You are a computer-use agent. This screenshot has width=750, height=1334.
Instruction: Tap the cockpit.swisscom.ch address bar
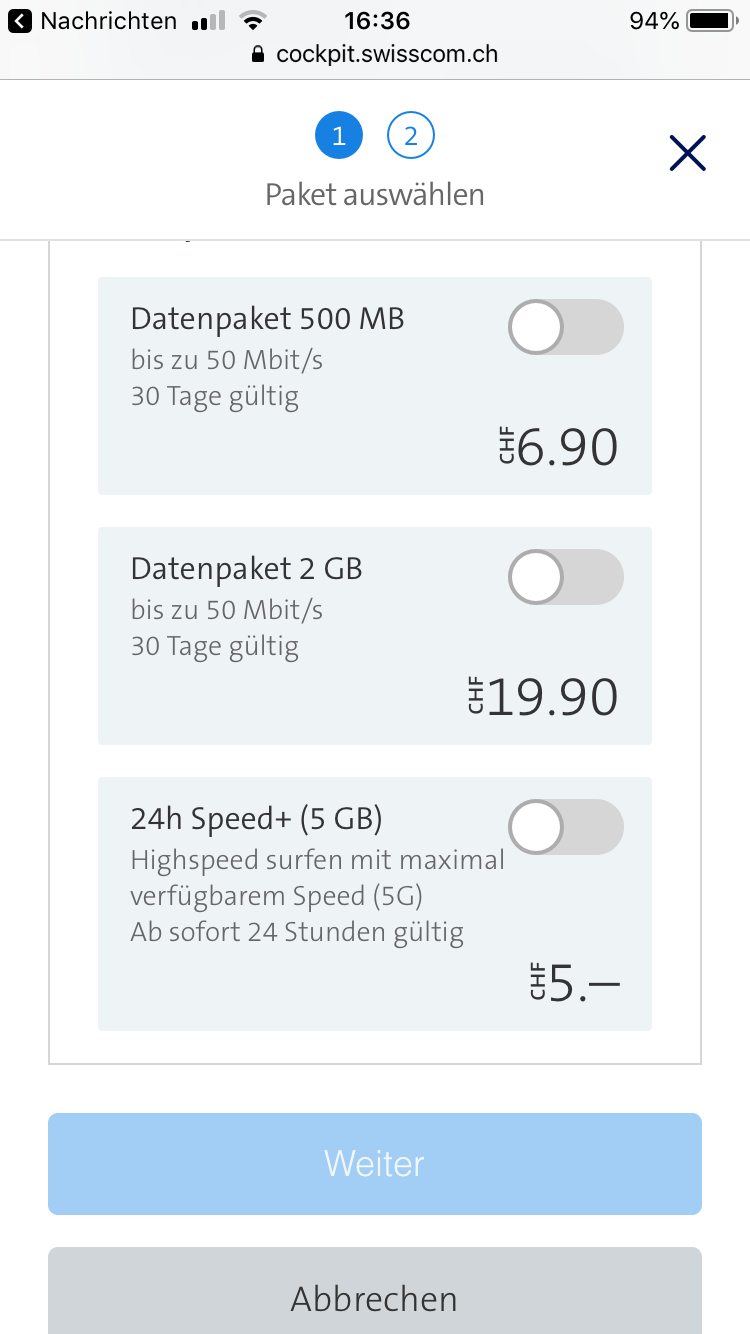tap(386, 54)
